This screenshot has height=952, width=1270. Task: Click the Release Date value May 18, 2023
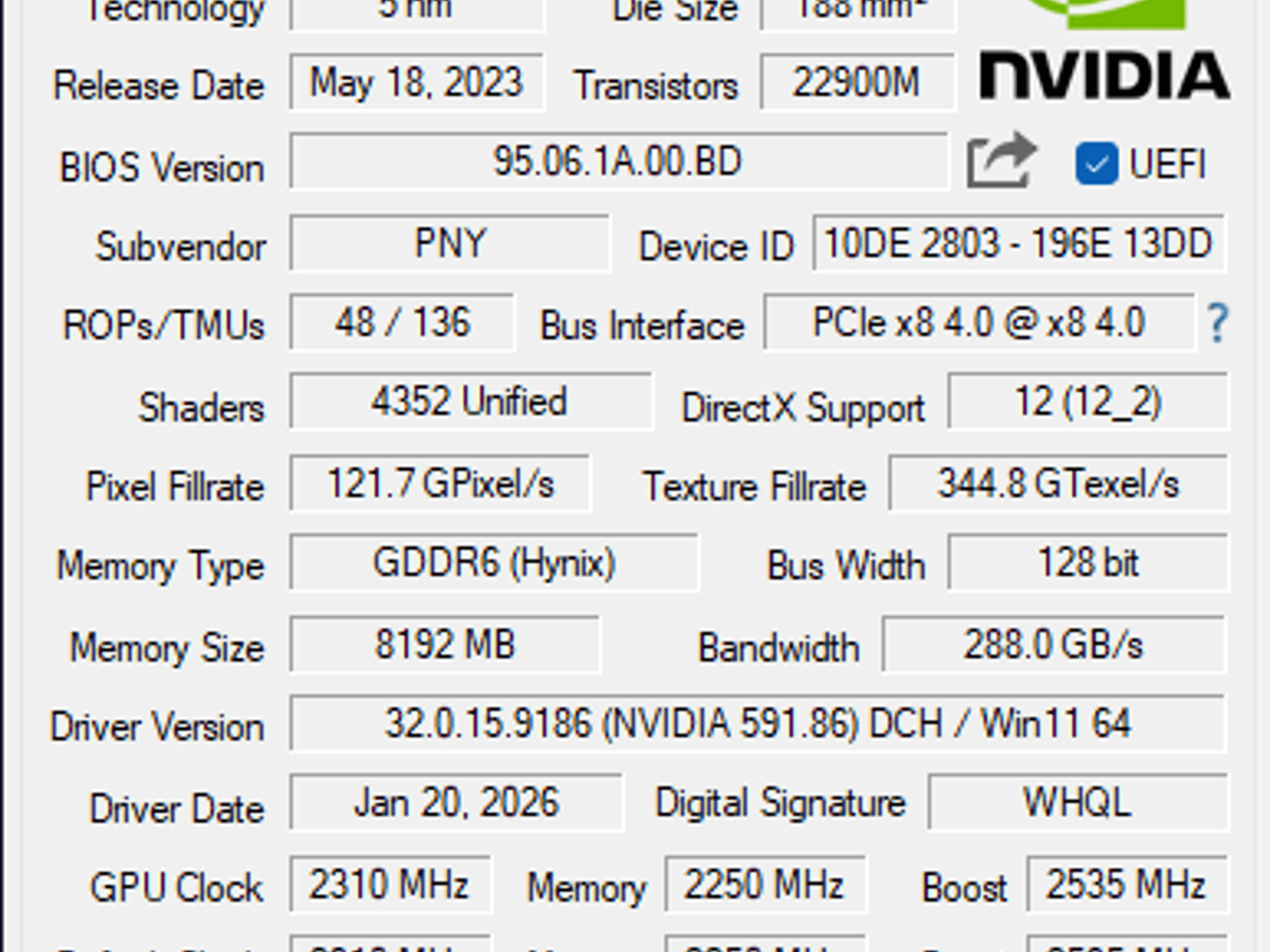417,82
